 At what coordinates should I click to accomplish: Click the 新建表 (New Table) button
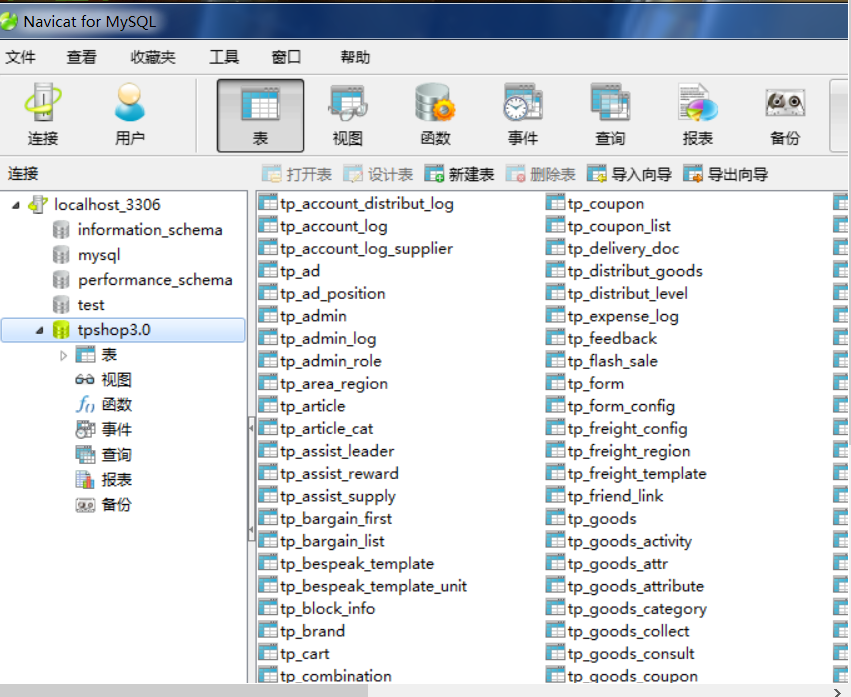point(459,174)
